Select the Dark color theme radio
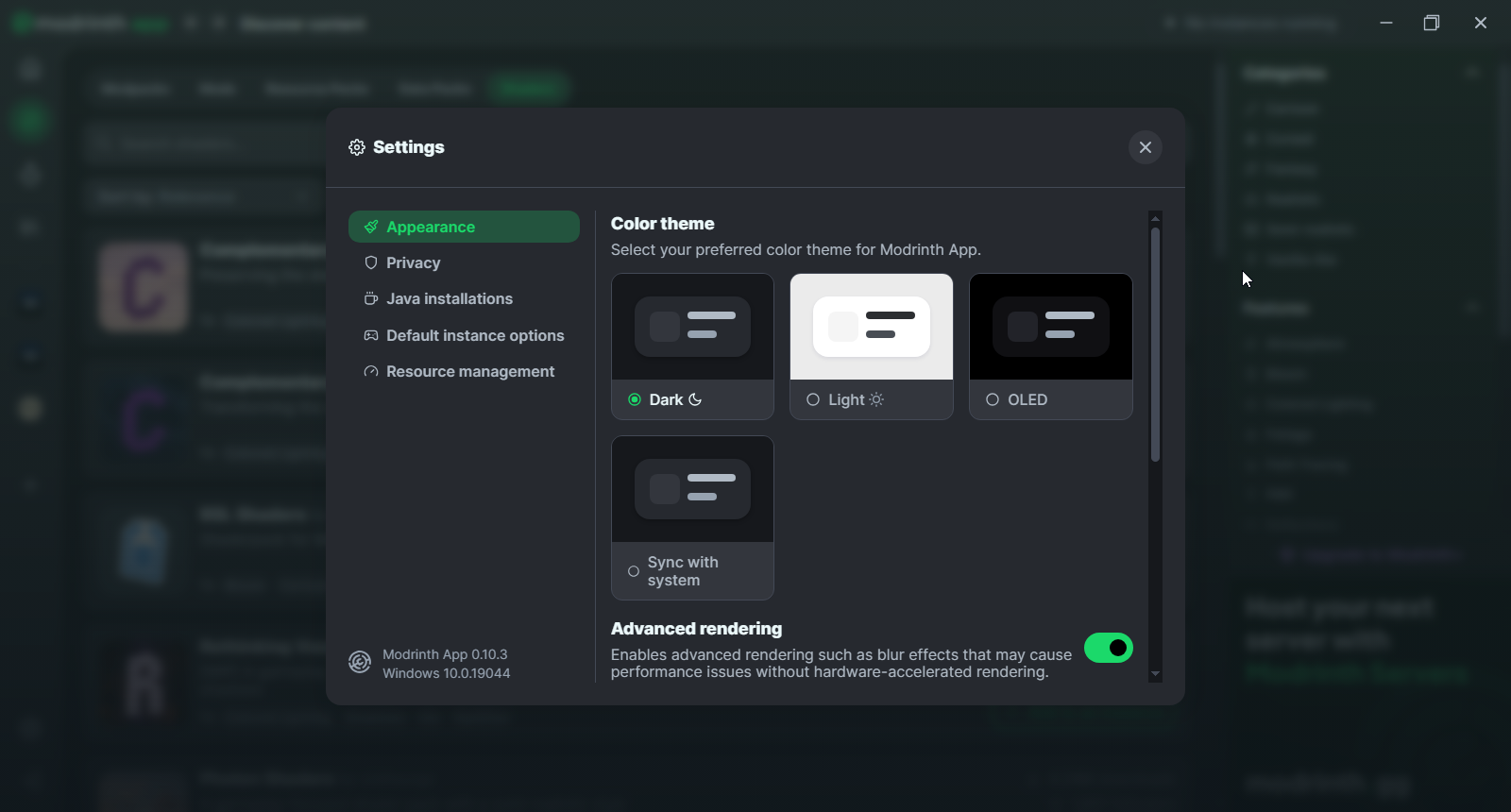This screenshot has height=812, width=1511. [x=635, y=399]
